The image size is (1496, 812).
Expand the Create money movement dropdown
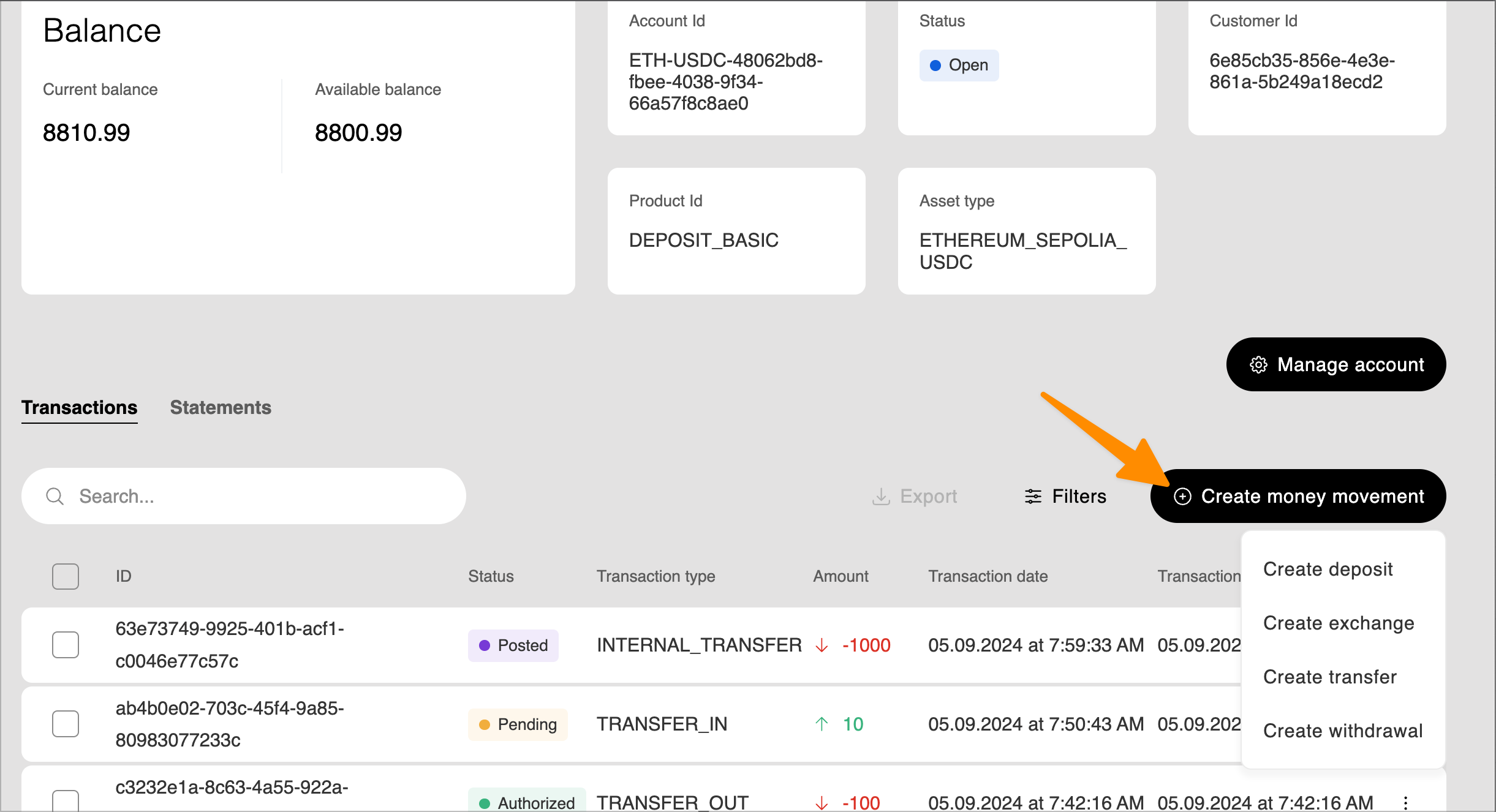coord(1298,497)
